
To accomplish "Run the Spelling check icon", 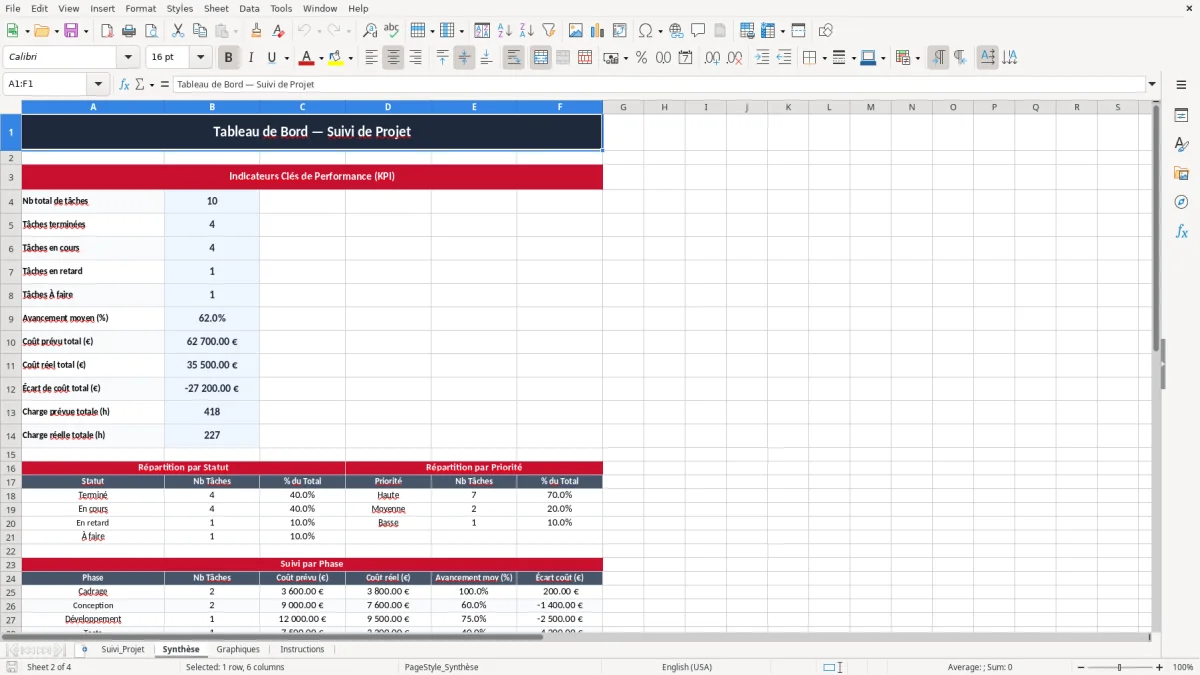I will (392, 31).
